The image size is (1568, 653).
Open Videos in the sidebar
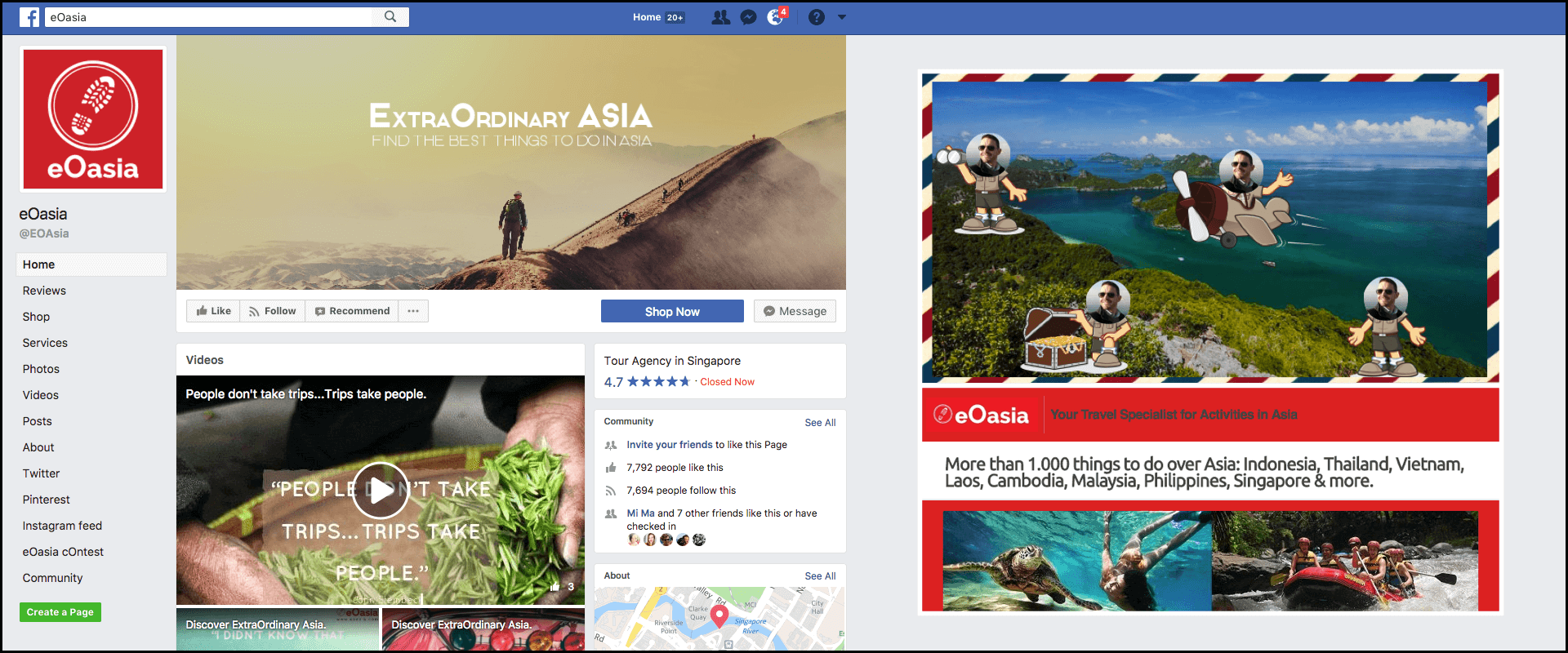click(x=40, y=395)
